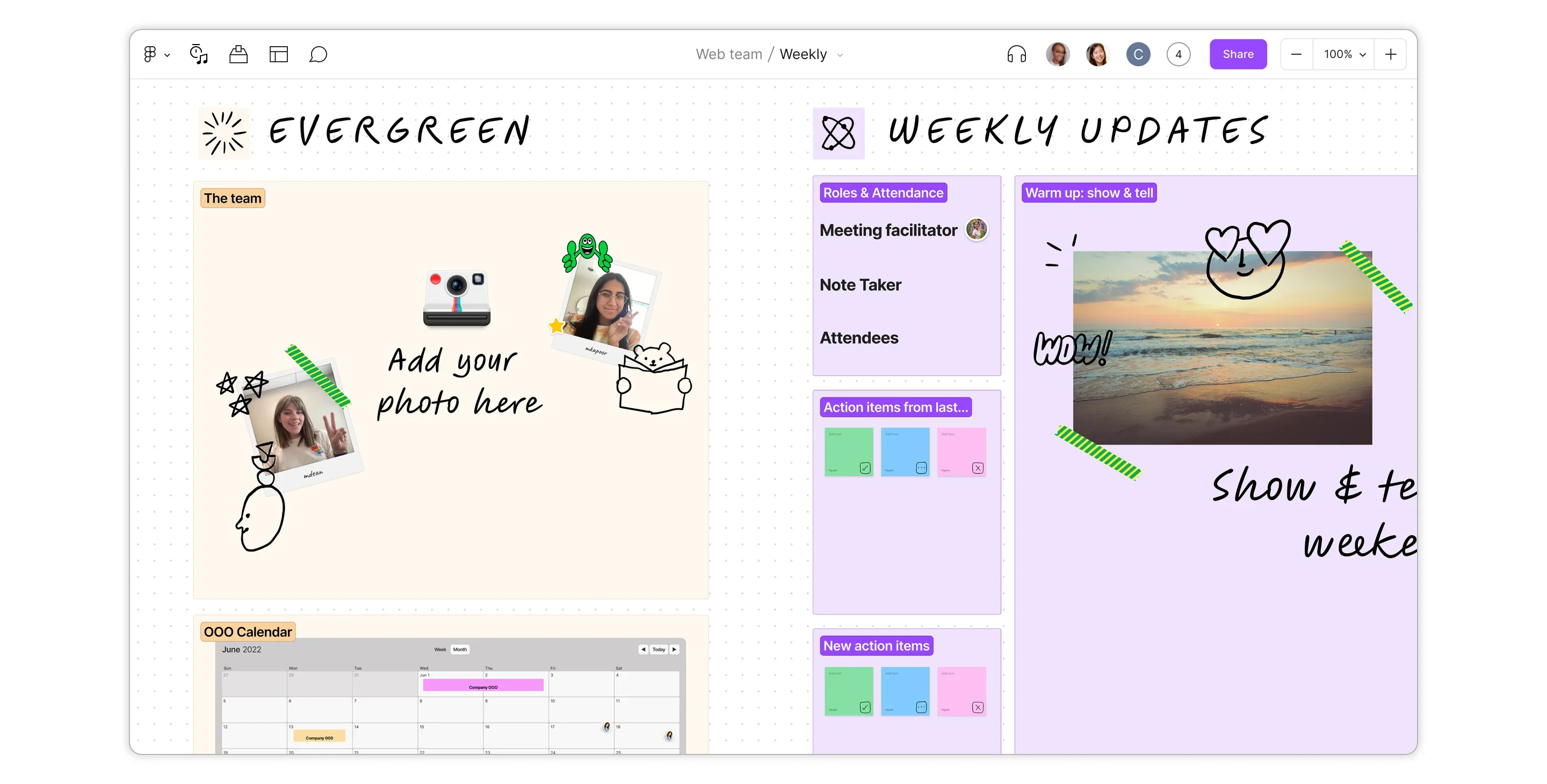Image resolution: width=1547 pixels, height=784 pixels.
Task: Expand the chevron beside the Figma logo
Action: tap(167, 54)
